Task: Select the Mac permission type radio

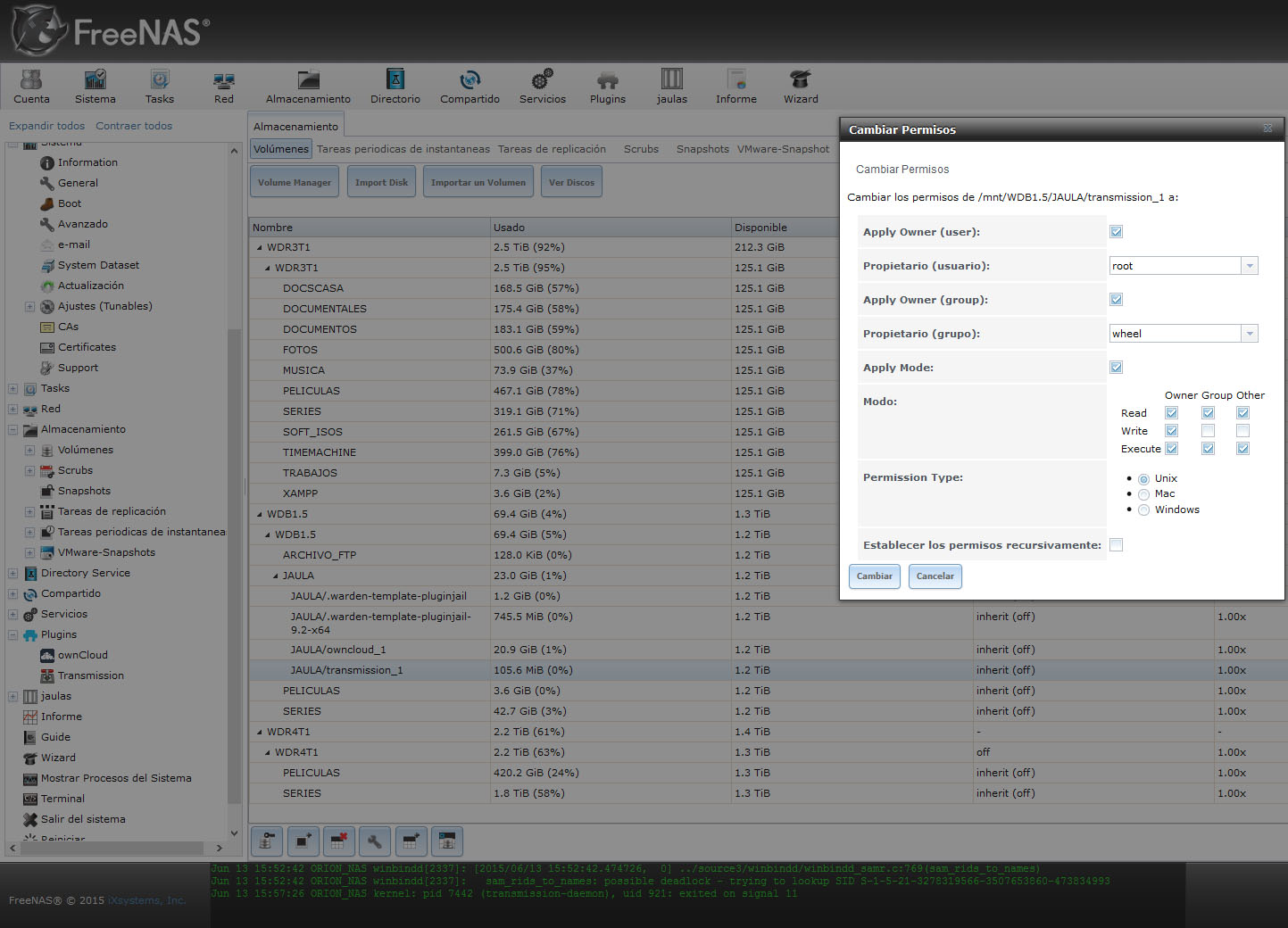Action: [x=1143, y=494]
